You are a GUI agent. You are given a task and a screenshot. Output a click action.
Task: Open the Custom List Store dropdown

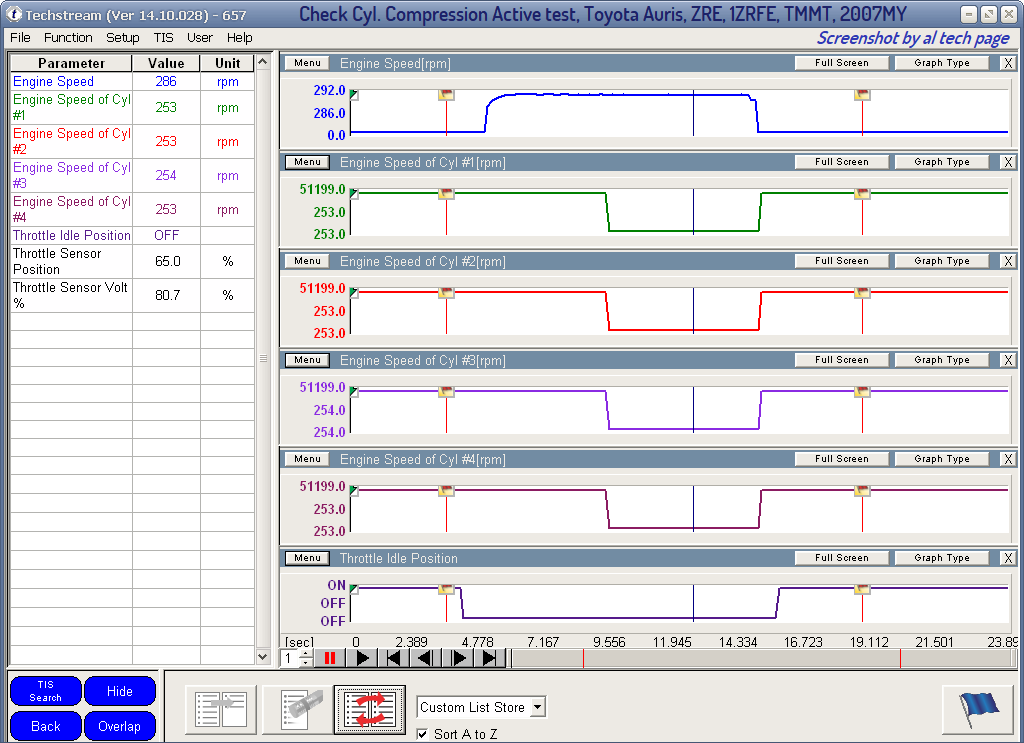[x=537, y=707]
